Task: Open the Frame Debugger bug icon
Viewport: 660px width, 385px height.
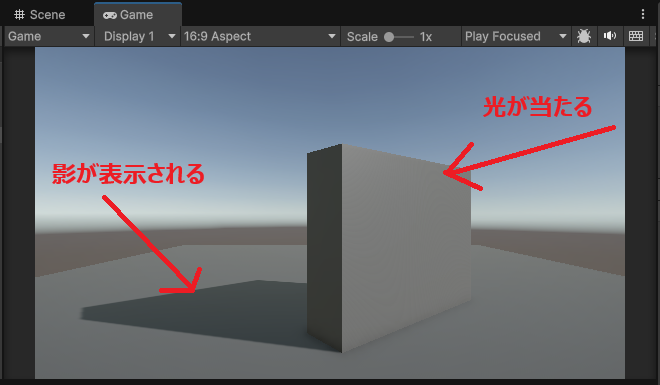Action: pos(584,36)
